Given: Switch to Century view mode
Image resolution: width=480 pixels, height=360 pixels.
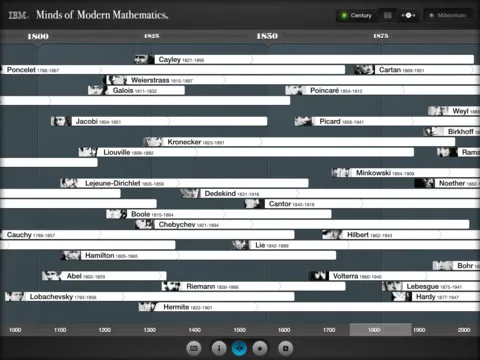Looking at the screenshot, I should point(356,15).
